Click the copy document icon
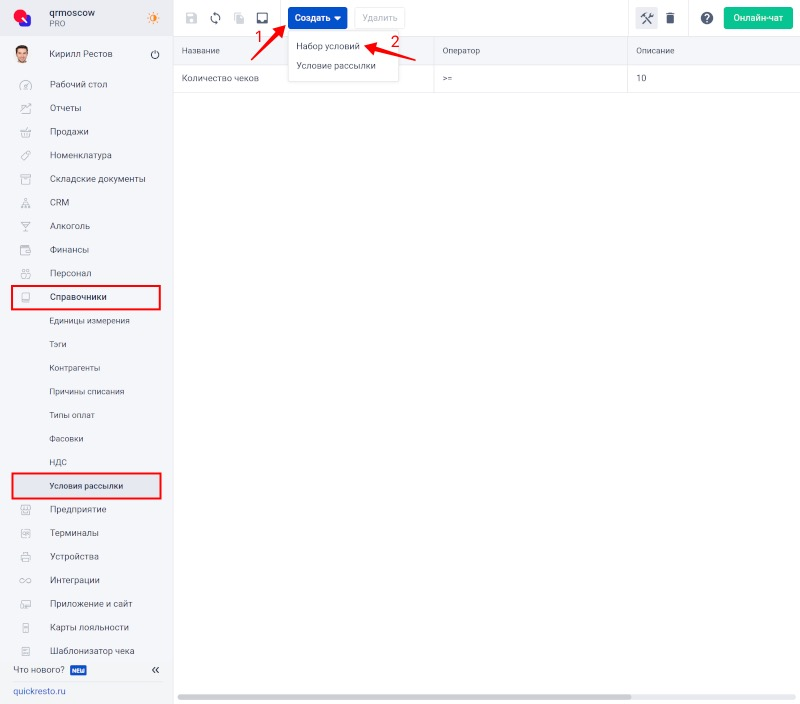This screenshot has width=800, height=704. click(x=239, y=18)
